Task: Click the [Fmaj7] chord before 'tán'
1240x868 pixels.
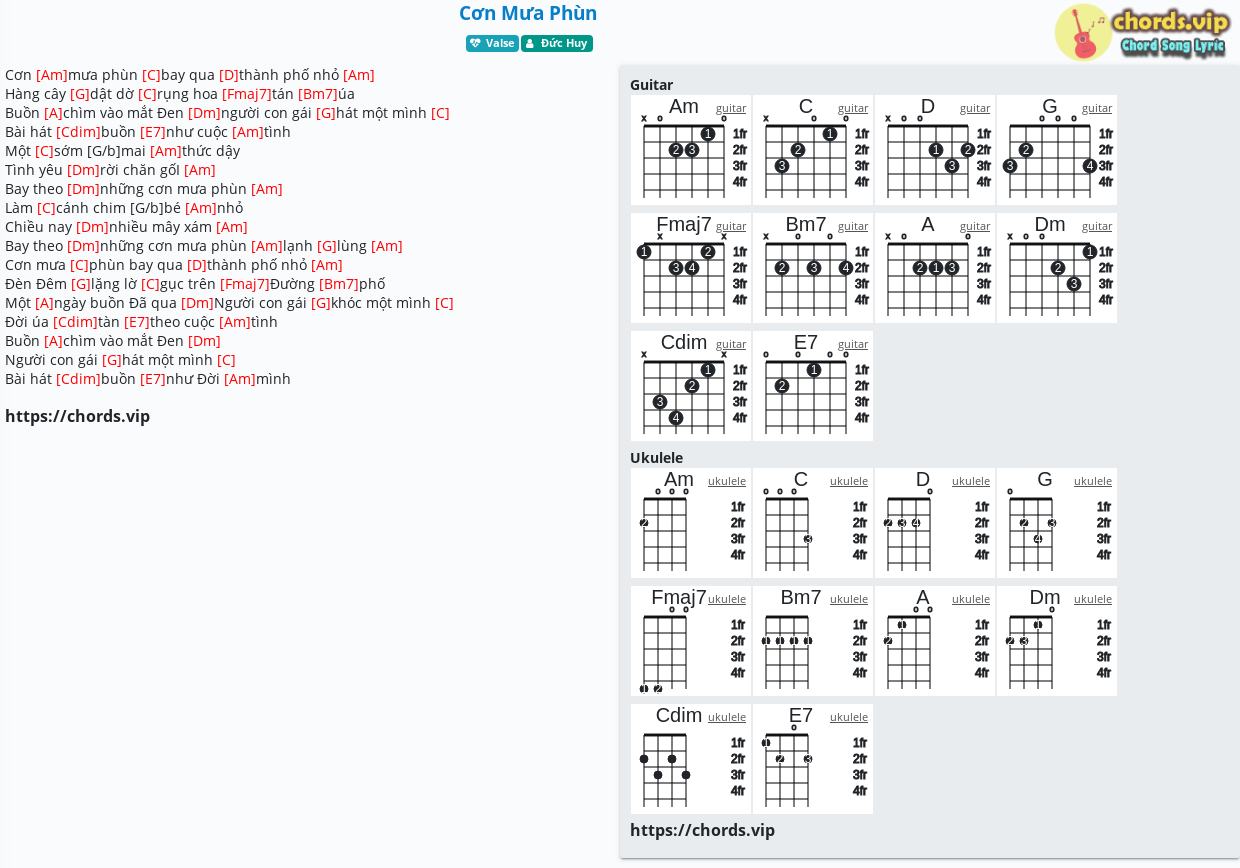Action: (247, 94)
